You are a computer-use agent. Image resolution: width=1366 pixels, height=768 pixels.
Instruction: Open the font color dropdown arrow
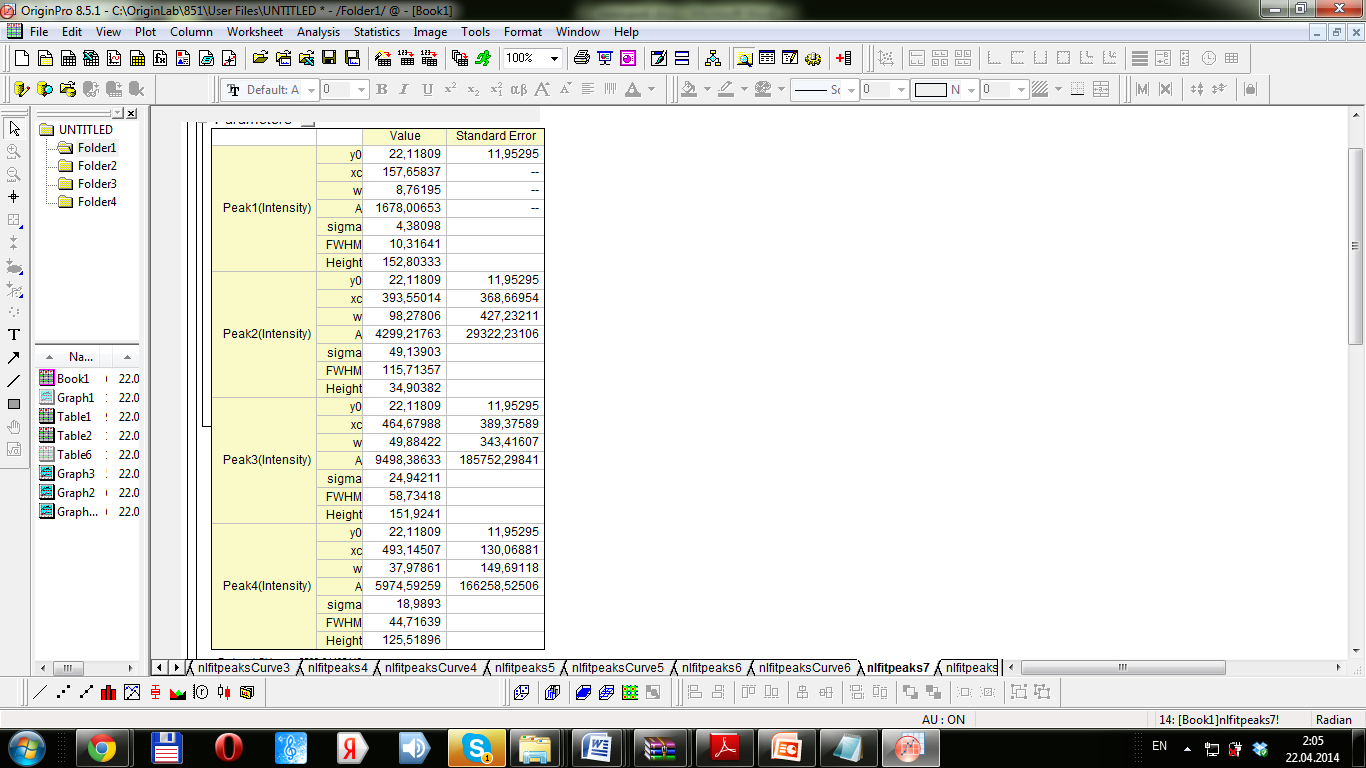651,89
